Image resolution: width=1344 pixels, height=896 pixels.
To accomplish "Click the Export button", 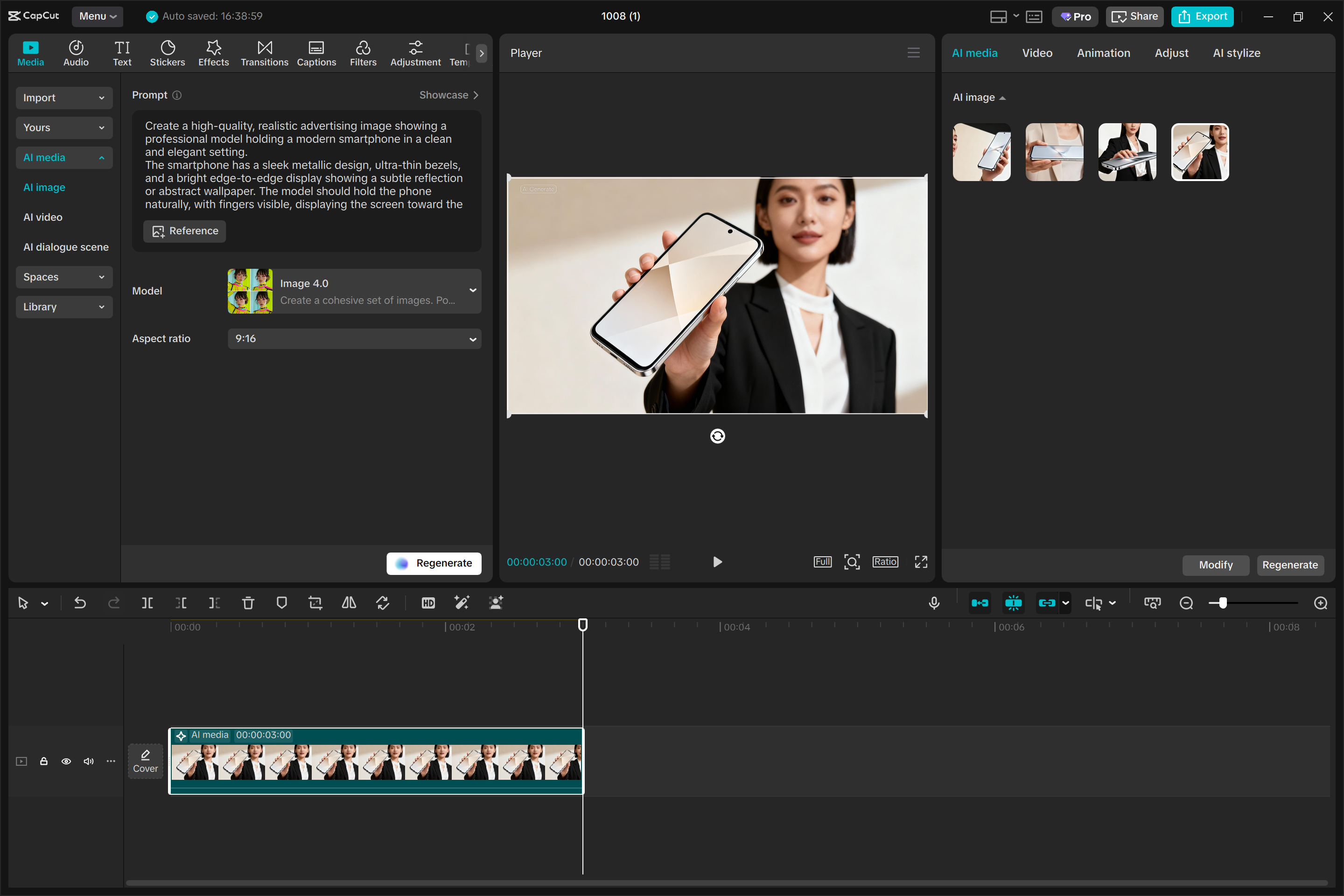I will [1202, 16].
